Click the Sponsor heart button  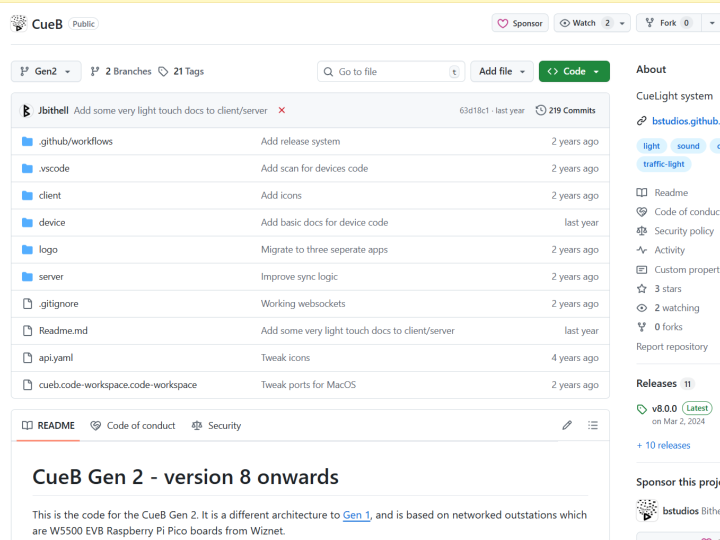tap(520, 23)
